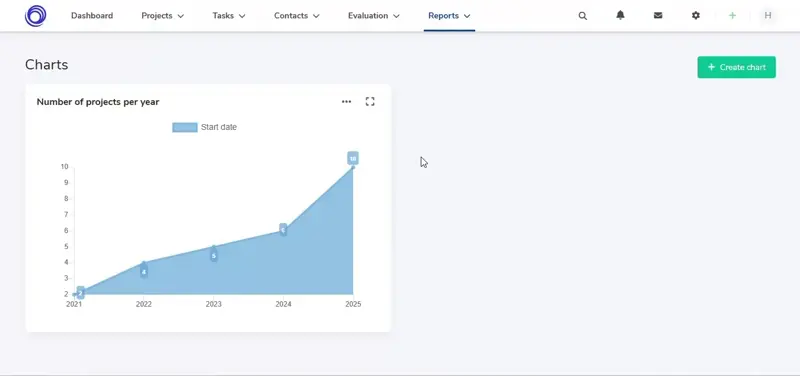Click the 2024 data point label
The width and height of the screenshot is (800, 376).
[x=283, y=230]
